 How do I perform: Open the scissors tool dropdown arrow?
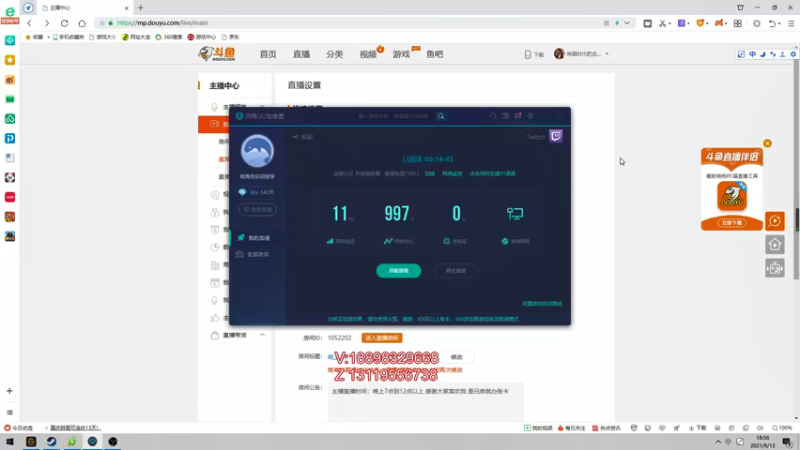click(669, 23)
